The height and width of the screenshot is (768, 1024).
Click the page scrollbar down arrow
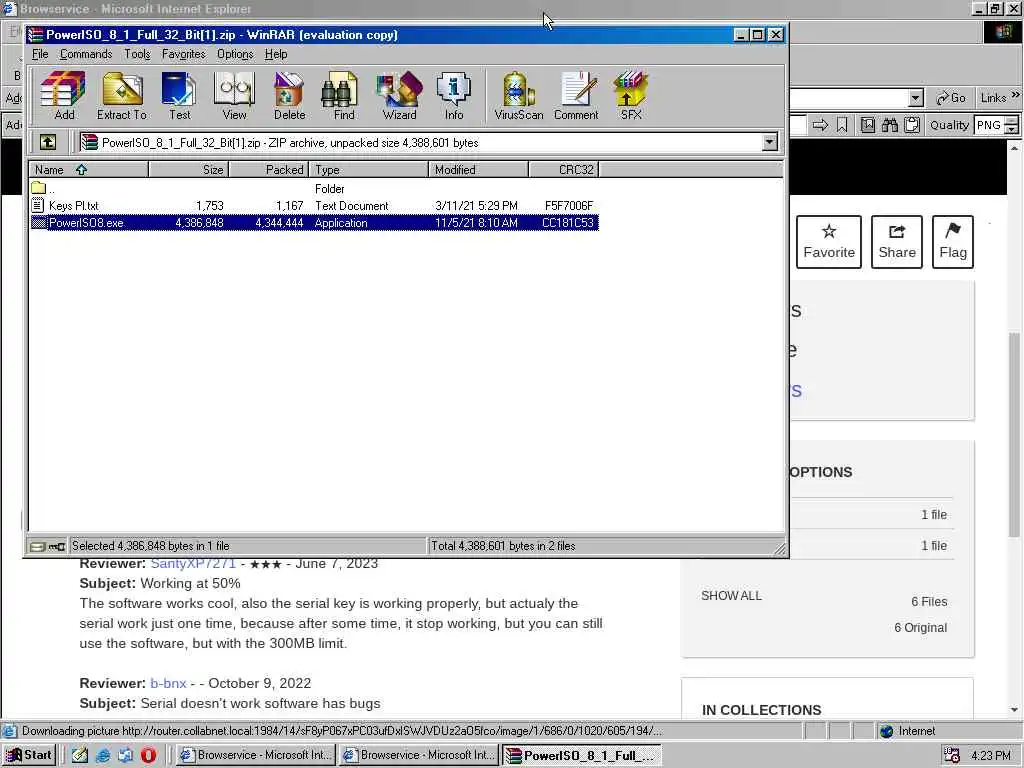point(1015,710)
